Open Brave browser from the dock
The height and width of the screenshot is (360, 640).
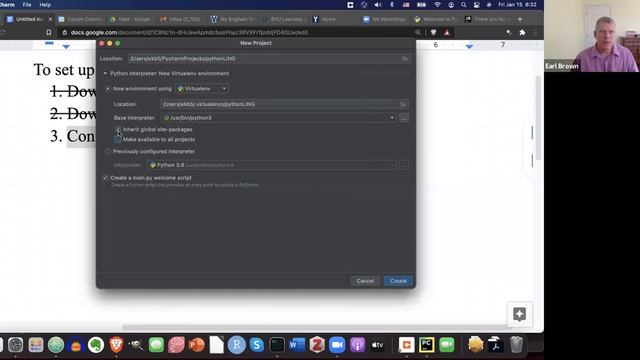pyautogui.click(x=116, y=345)
